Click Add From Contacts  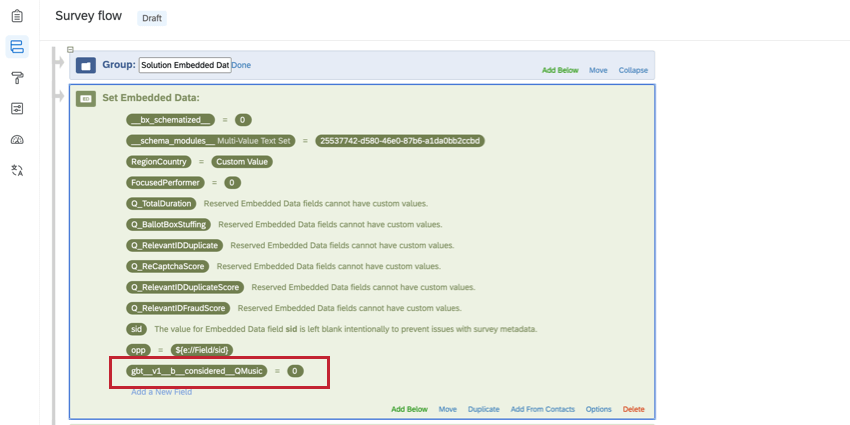(543, 409)
